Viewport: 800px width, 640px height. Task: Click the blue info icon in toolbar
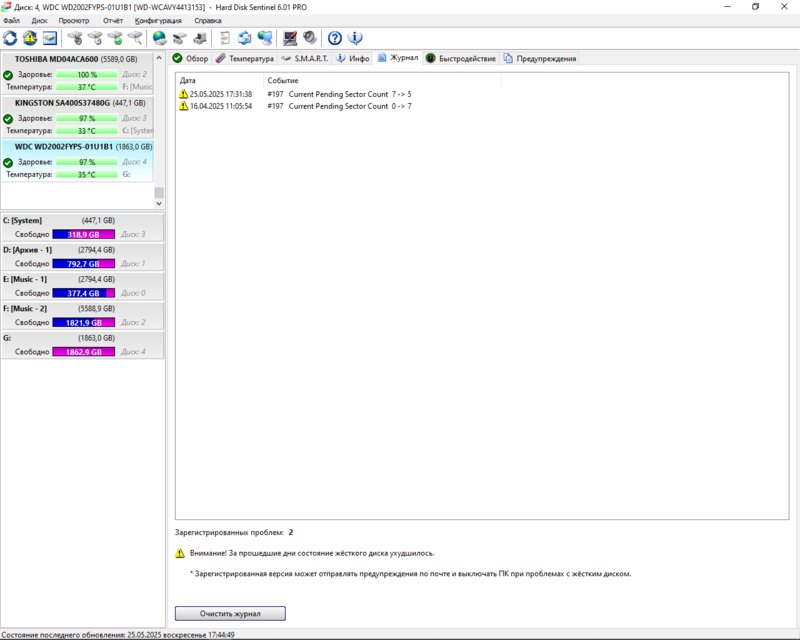tap(354, 38)
